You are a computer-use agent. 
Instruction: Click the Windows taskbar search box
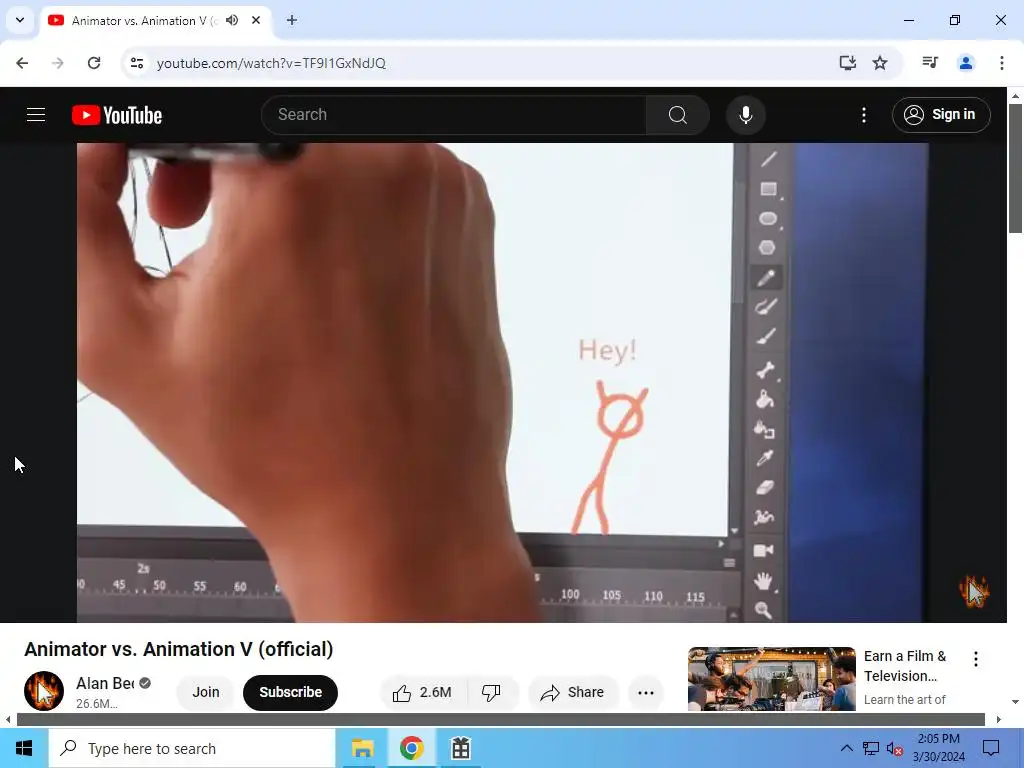click(192, 748)
